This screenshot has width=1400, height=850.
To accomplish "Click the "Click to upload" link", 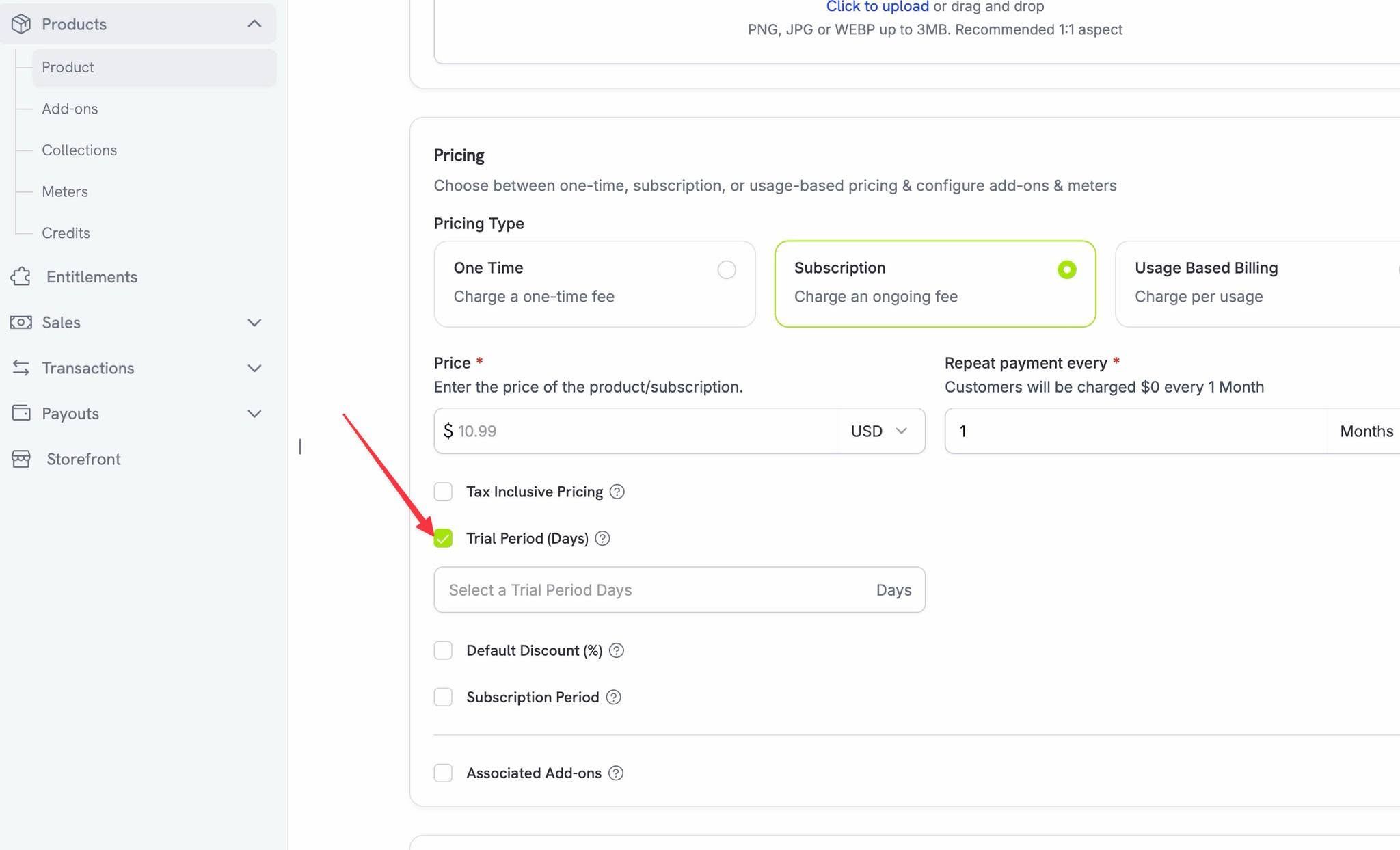I will (x=877, y=7).
